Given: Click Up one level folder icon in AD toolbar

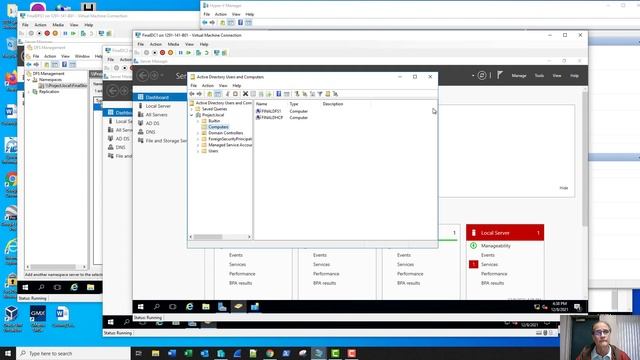Looking at the screenshot, I should coord(210,94).
